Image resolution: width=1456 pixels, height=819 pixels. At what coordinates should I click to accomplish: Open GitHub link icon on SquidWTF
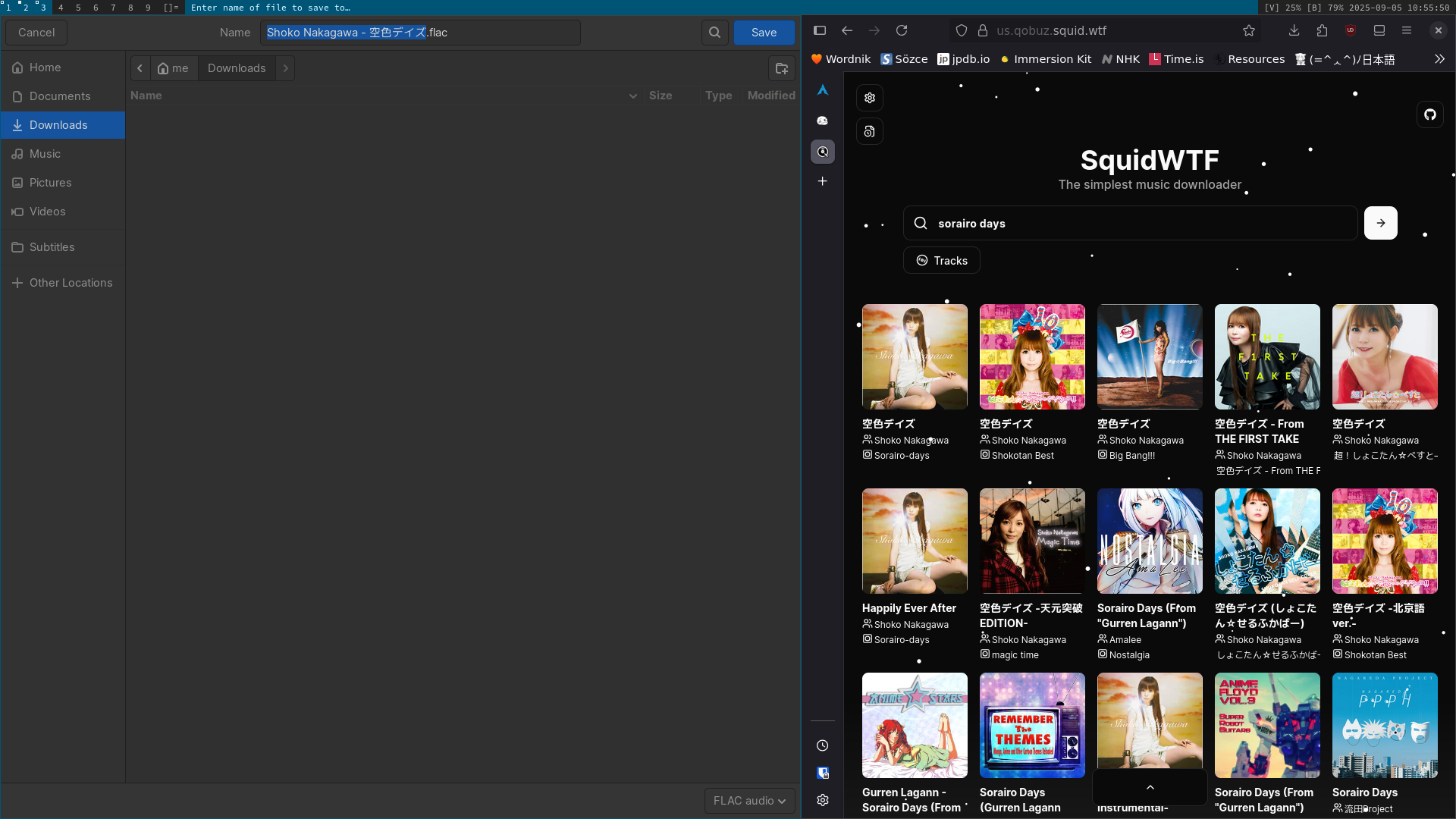[x=1429, y=115]
